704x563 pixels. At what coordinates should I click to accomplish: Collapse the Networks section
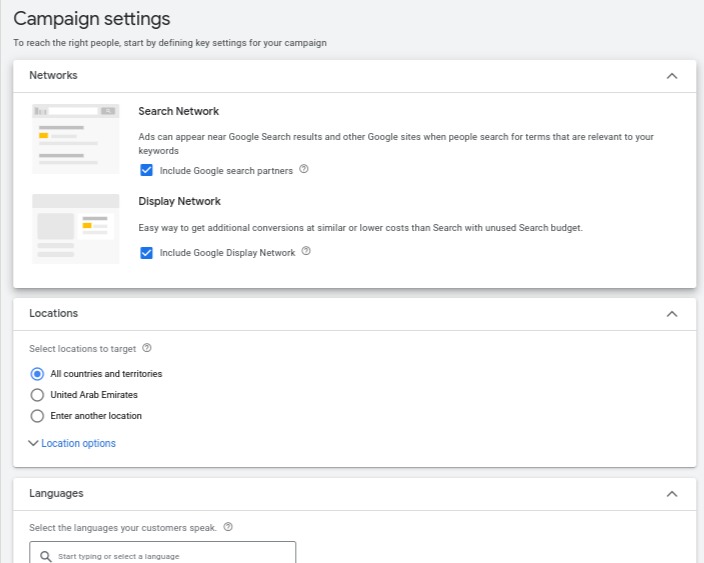pos(672,76)
